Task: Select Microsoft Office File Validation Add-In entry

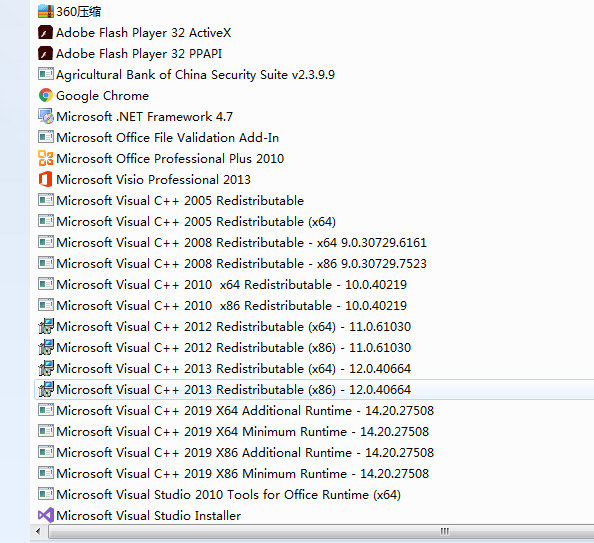Action: point(167,138)
